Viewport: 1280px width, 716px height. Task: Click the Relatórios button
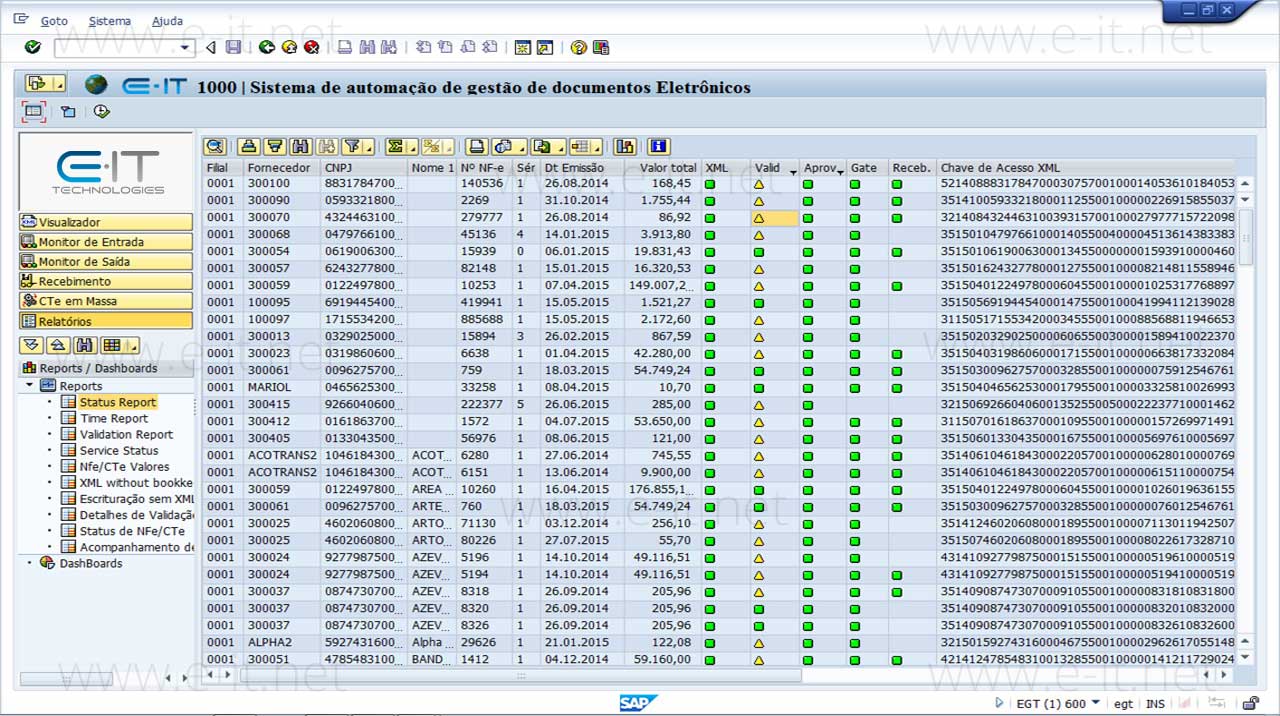(x=105, y=321)
